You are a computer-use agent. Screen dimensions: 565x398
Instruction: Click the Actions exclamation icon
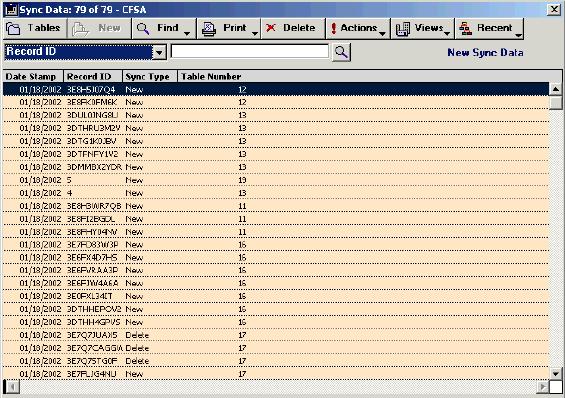(x=334, y=29)
